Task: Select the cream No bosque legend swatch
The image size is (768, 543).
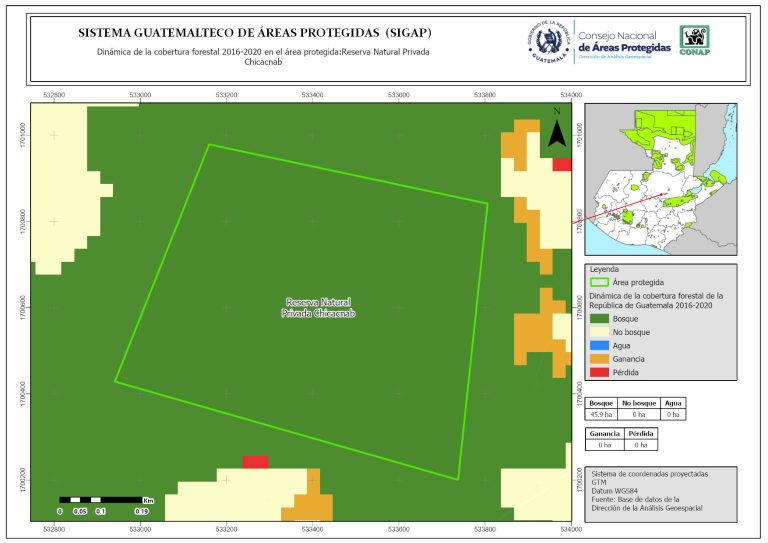Action: (x=598, y=331)
